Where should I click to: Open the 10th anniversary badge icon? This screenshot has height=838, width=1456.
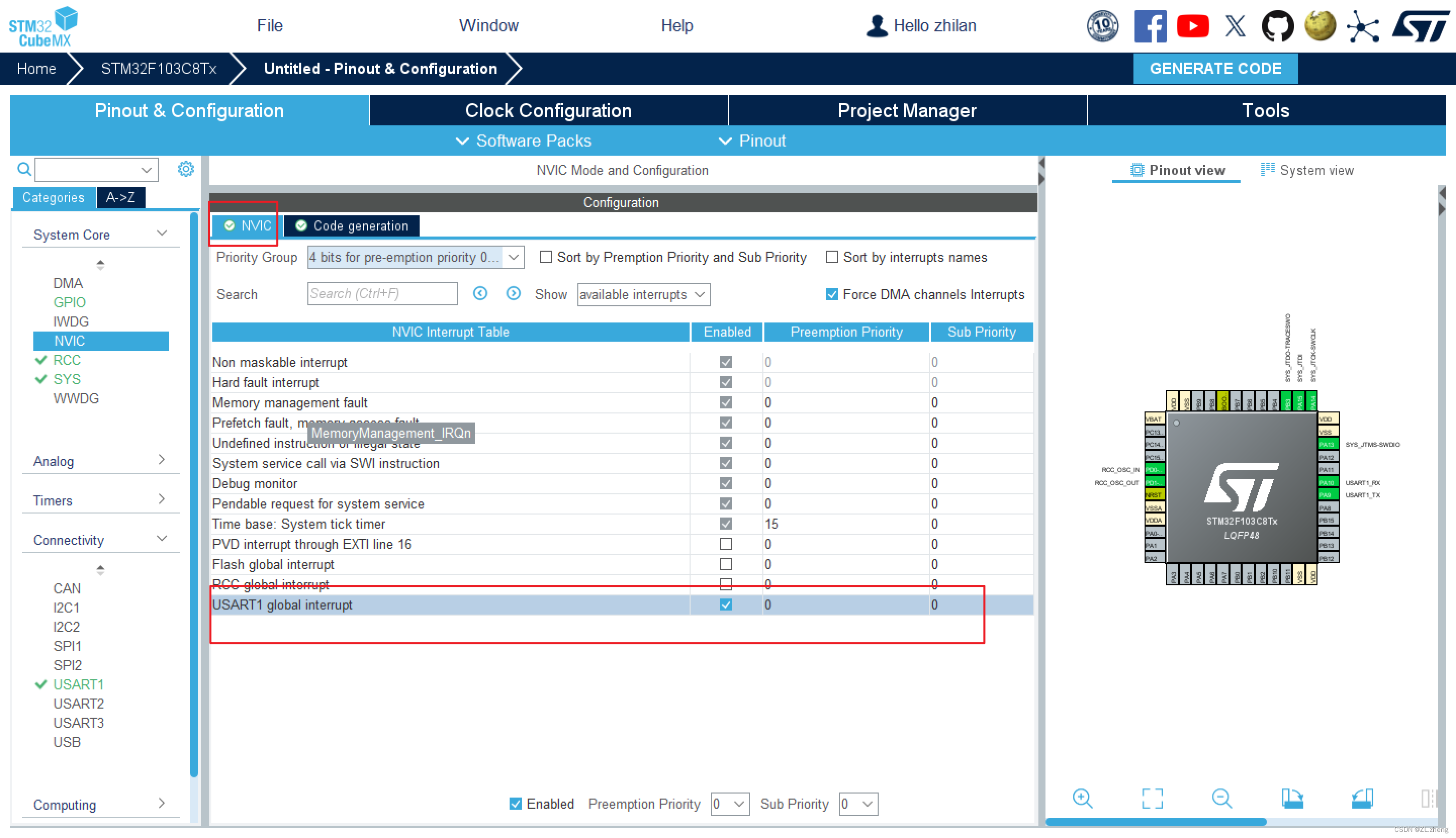1102,26
